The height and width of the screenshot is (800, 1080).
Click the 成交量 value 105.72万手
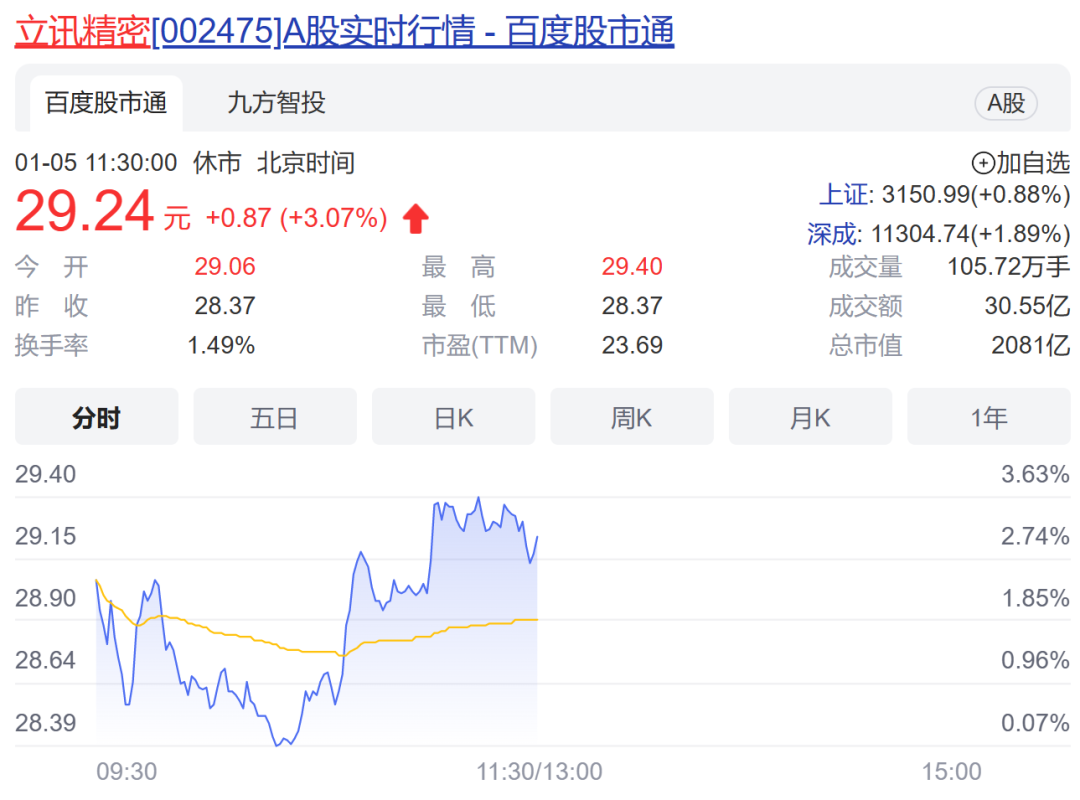coord(1008,267)
